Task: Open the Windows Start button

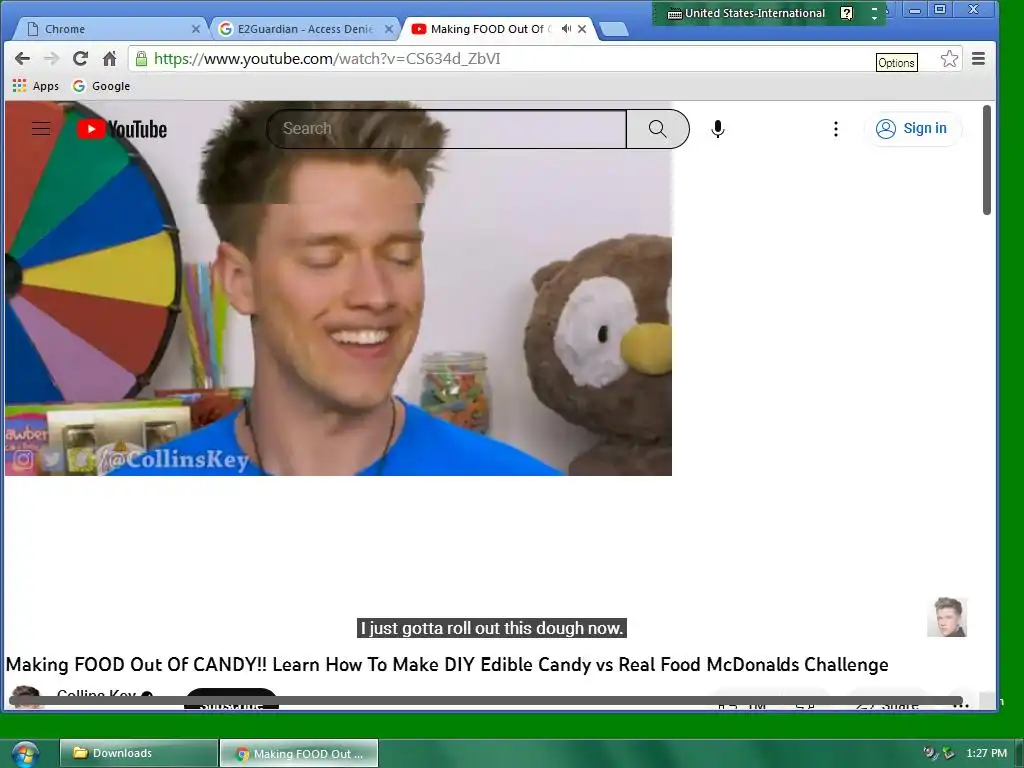Action: [25, 754]
